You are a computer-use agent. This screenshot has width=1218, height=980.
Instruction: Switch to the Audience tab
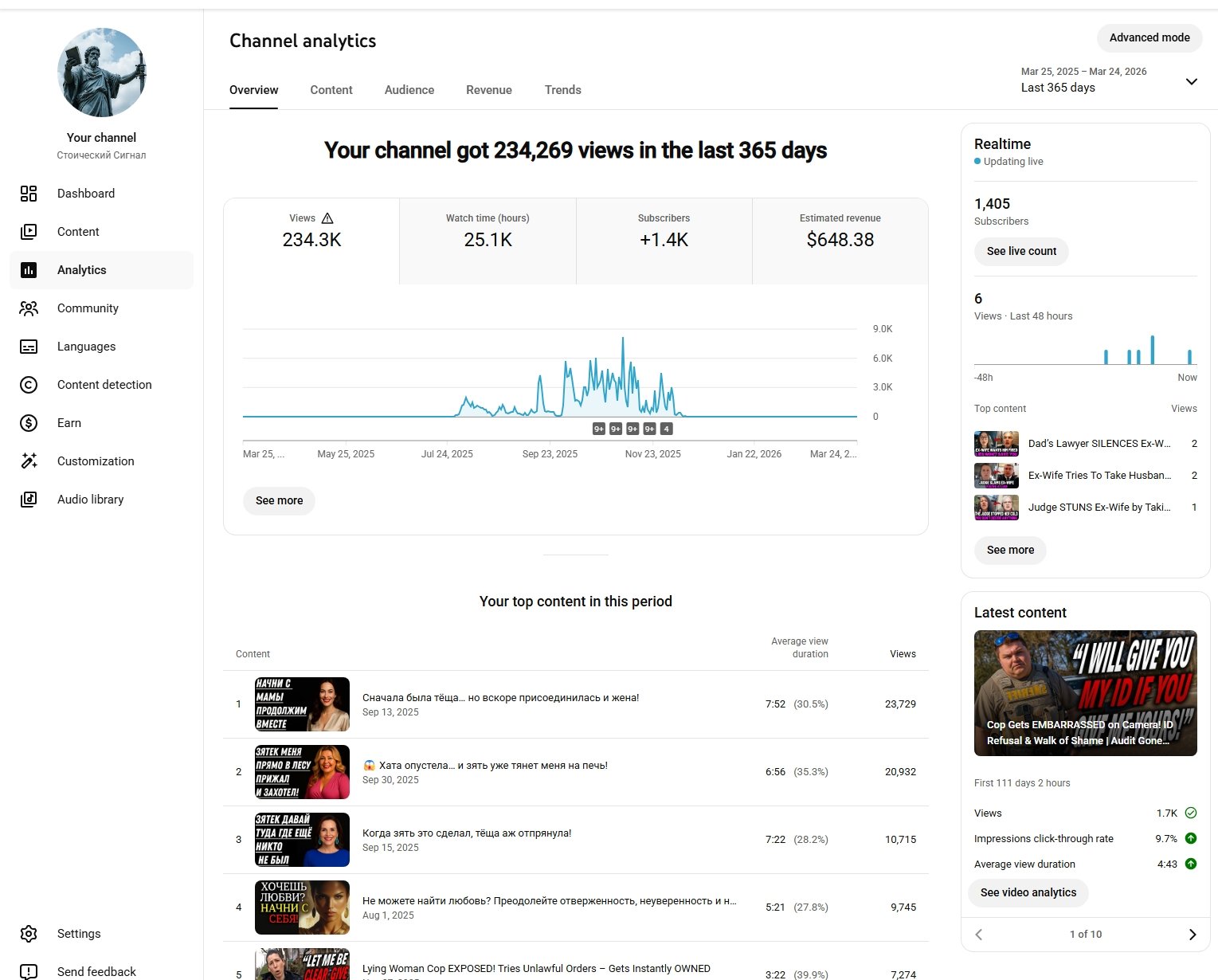pos(409,90)
